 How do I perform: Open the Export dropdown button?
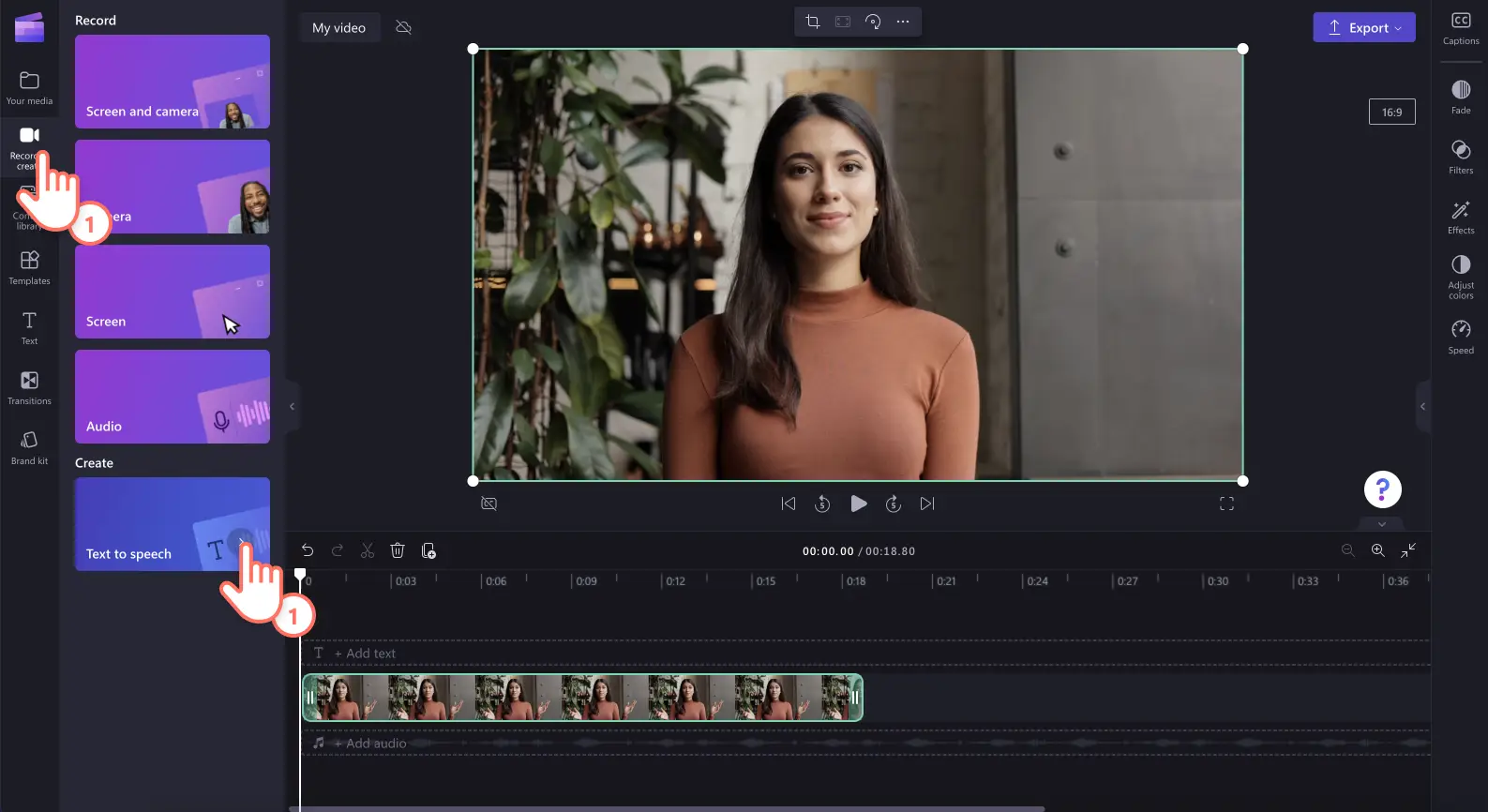(1364, 27)
